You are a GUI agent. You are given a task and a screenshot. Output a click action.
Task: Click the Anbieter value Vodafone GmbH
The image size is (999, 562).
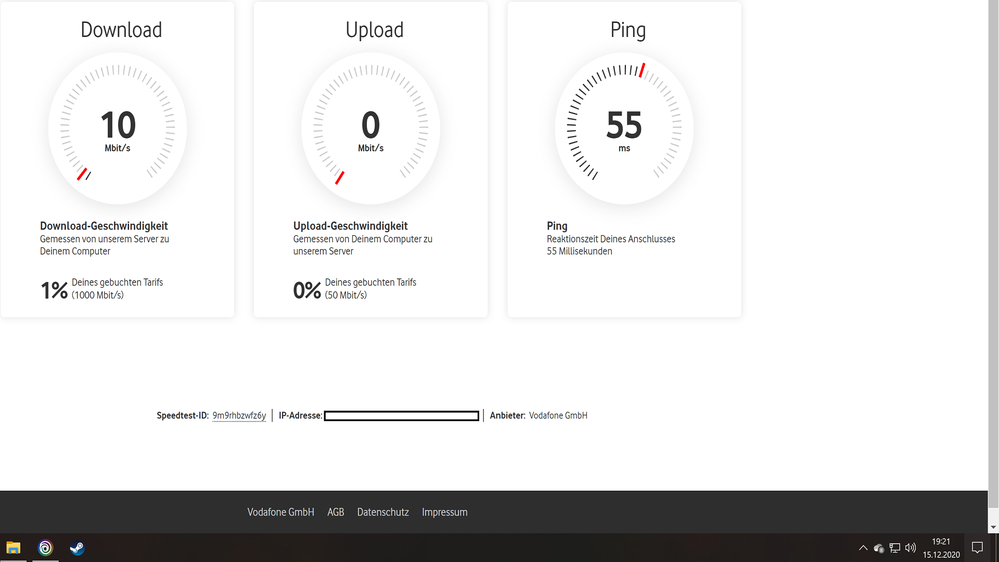point(558,415)
